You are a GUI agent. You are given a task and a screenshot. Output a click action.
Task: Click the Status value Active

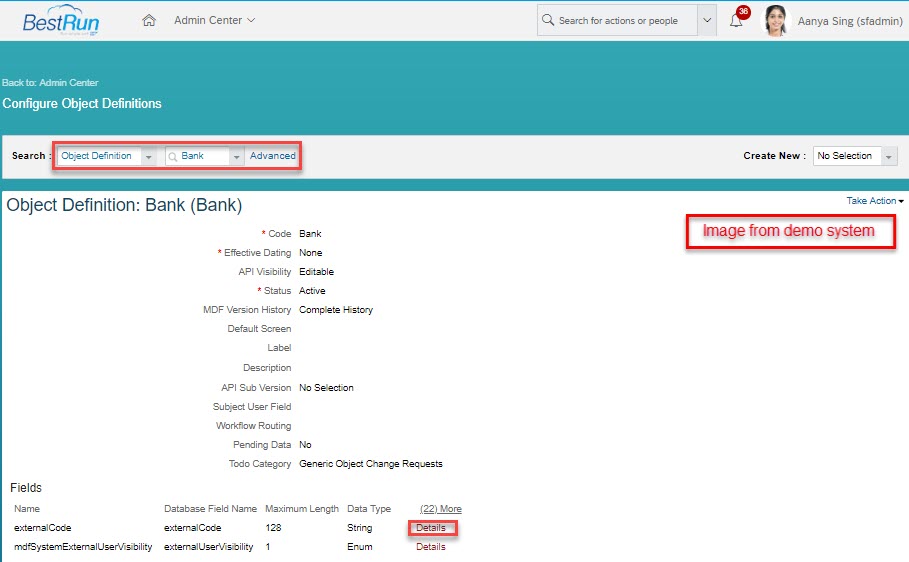312,291
